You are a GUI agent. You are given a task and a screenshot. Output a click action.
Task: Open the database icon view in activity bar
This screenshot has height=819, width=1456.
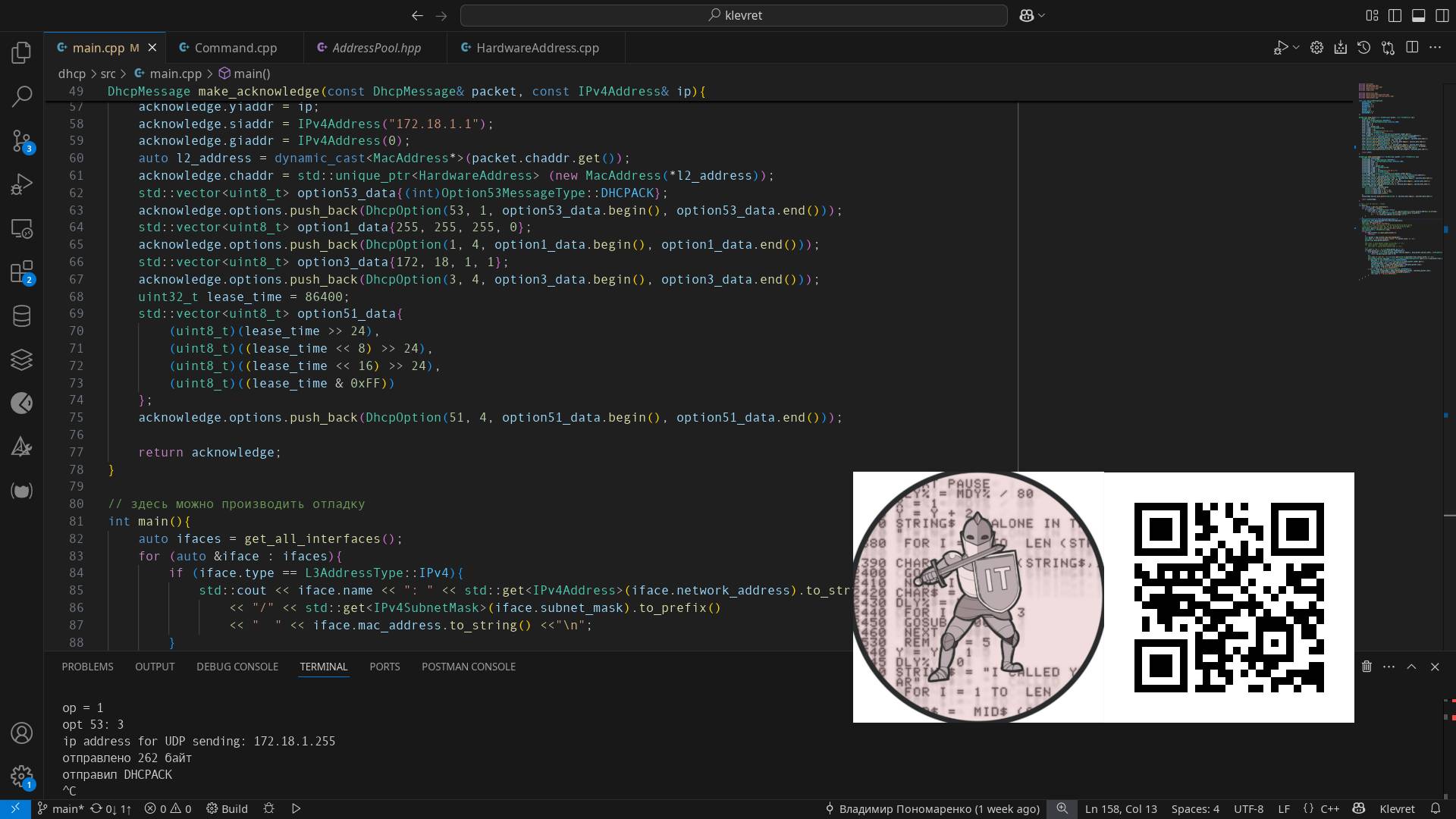click(x=22, y=316)
